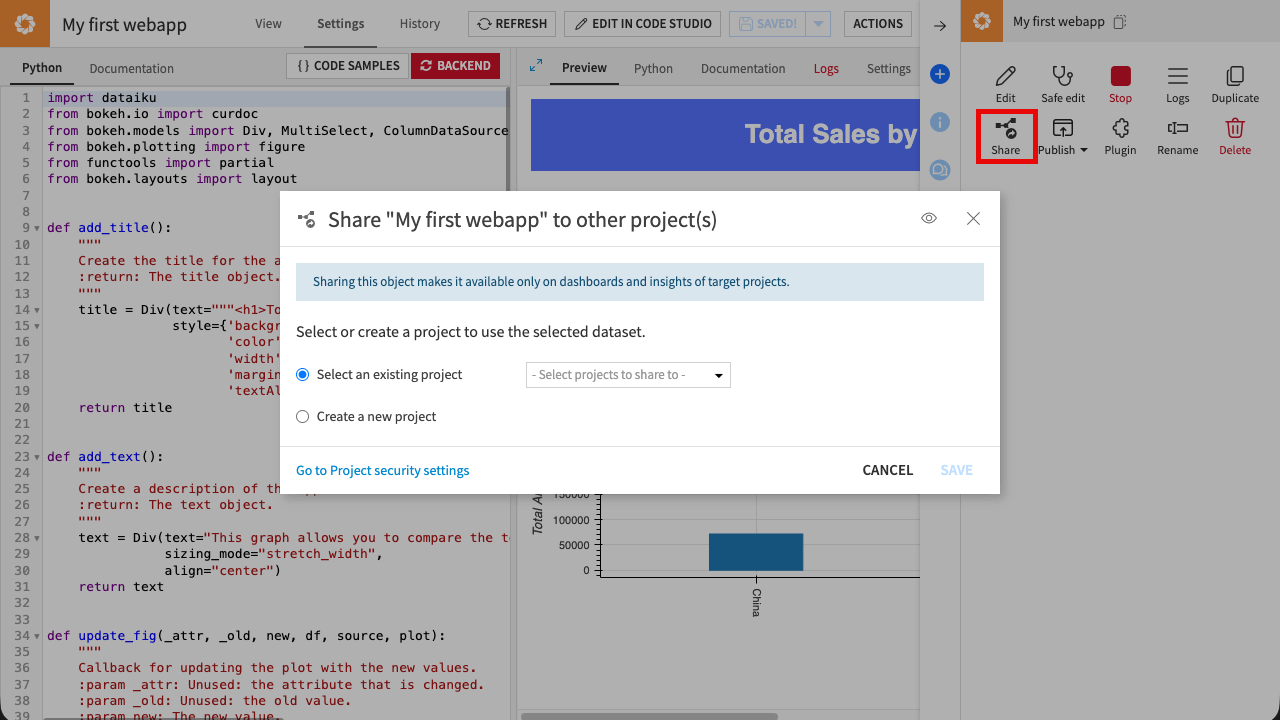Image resolution: width=1280 pixels, height=720 pixels.
Task: Click CANCEL in share dialog
Action: click(888, 470)
